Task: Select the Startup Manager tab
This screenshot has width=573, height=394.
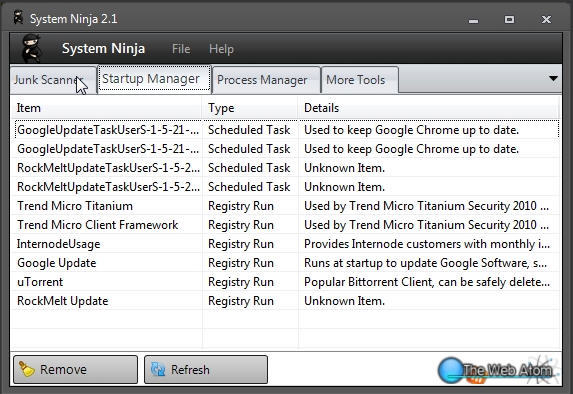Action: click(155, 78)
